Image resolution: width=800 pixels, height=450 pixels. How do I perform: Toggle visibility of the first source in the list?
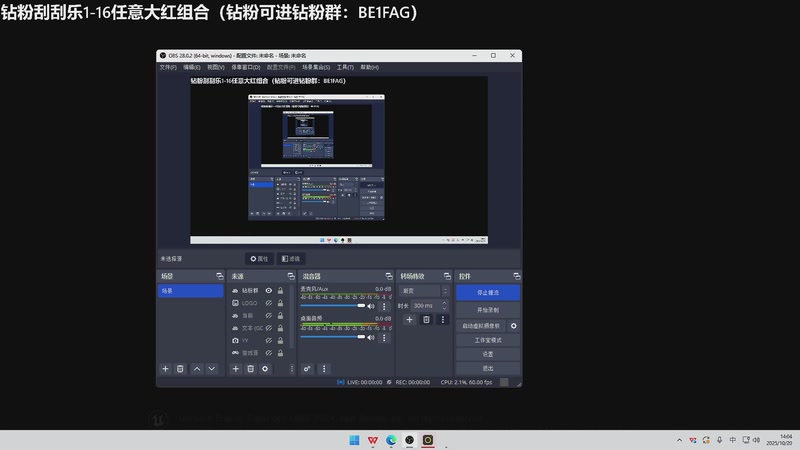tap(268, 290)
